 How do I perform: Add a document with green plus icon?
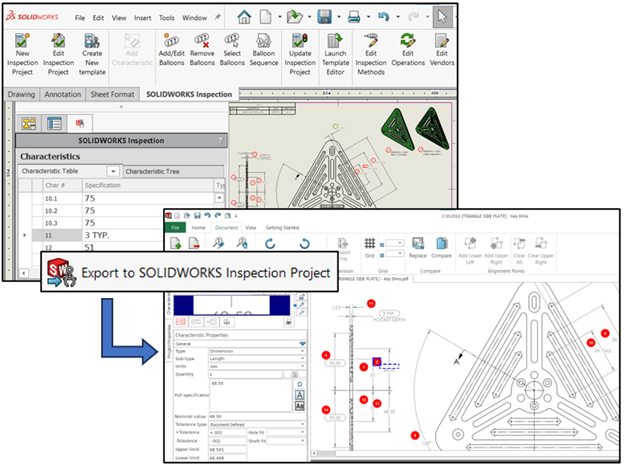coord(176,243)
